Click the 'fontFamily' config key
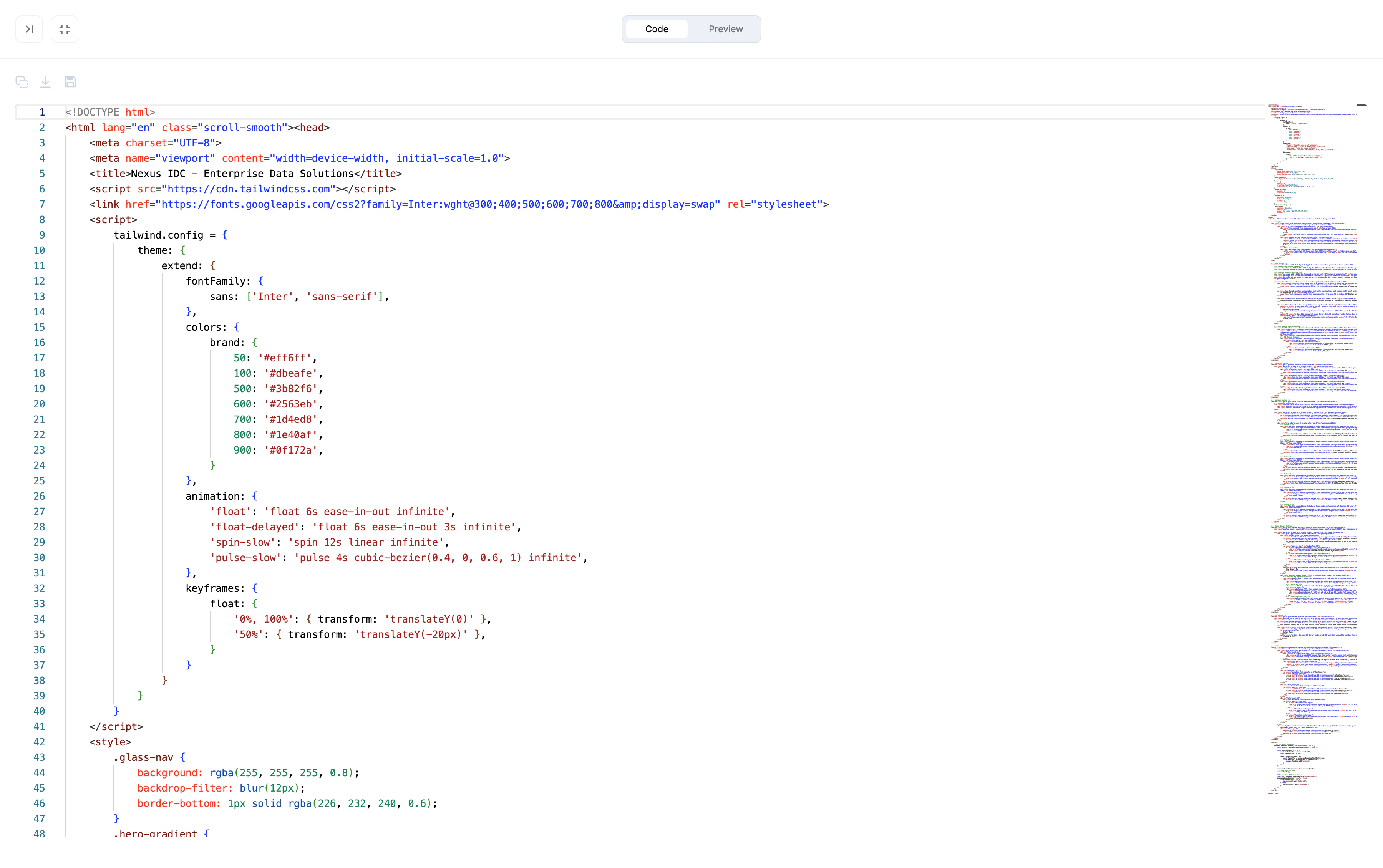Screen dimensions: 1383x868 pos(217,281)
